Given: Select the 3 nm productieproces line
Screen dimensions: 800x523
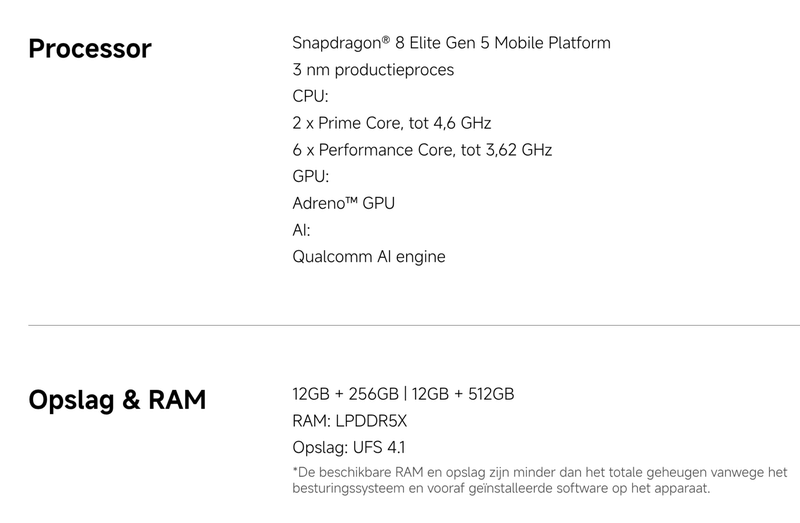Looking at the screenshot, I should (373, 70).
